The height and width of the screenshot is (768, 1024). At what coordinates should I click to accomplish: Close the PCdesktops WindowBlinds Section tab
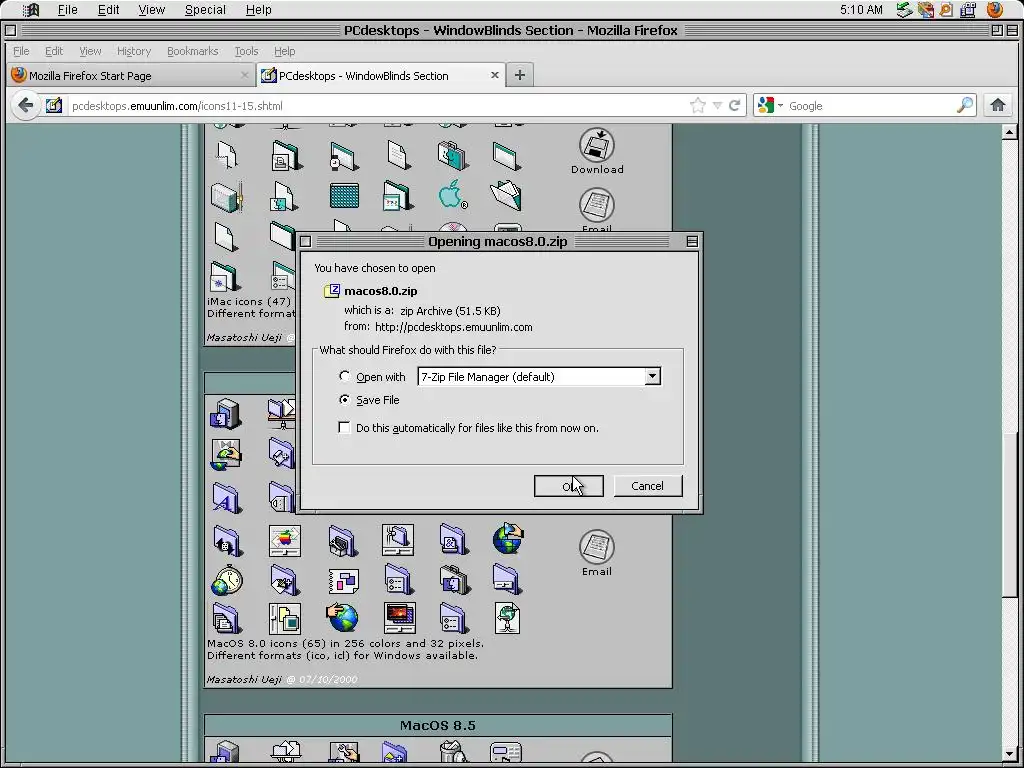pyautogui.click(x=494, y=75)
